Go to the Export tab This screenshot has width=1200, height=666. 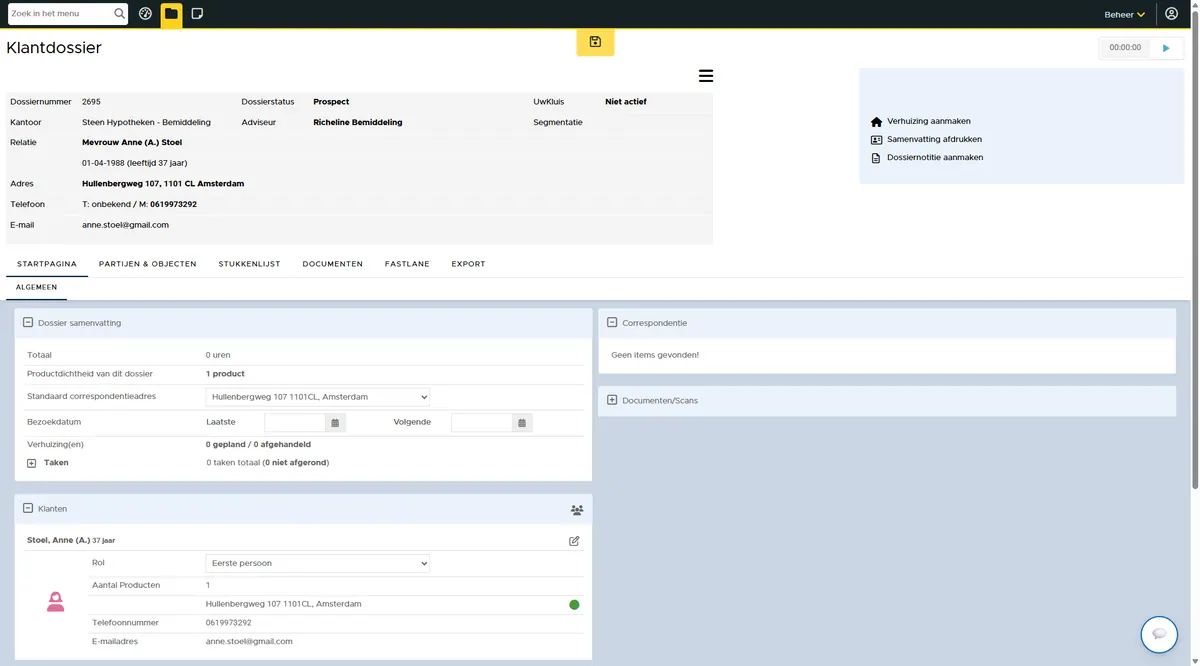tap(468, 264)
